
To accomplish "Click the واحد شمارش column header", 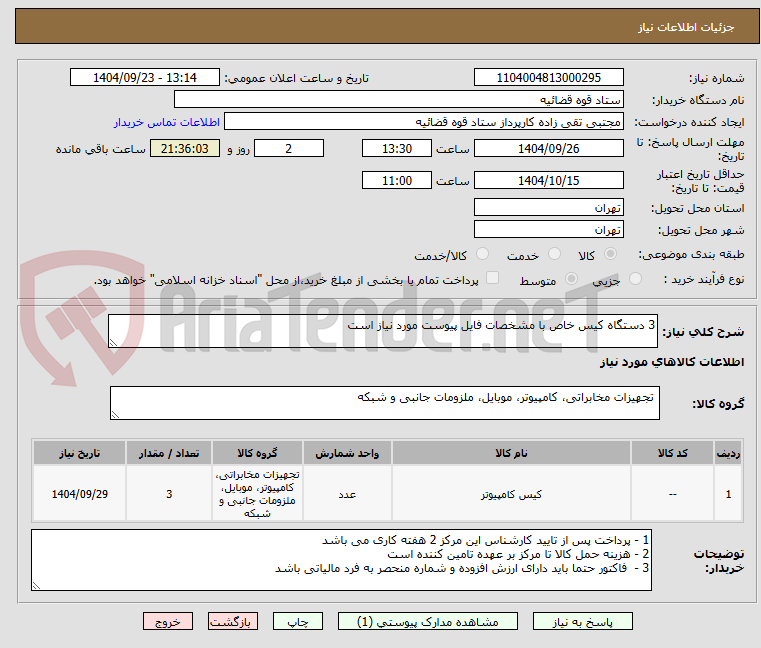I will click(x=347, y=453).
